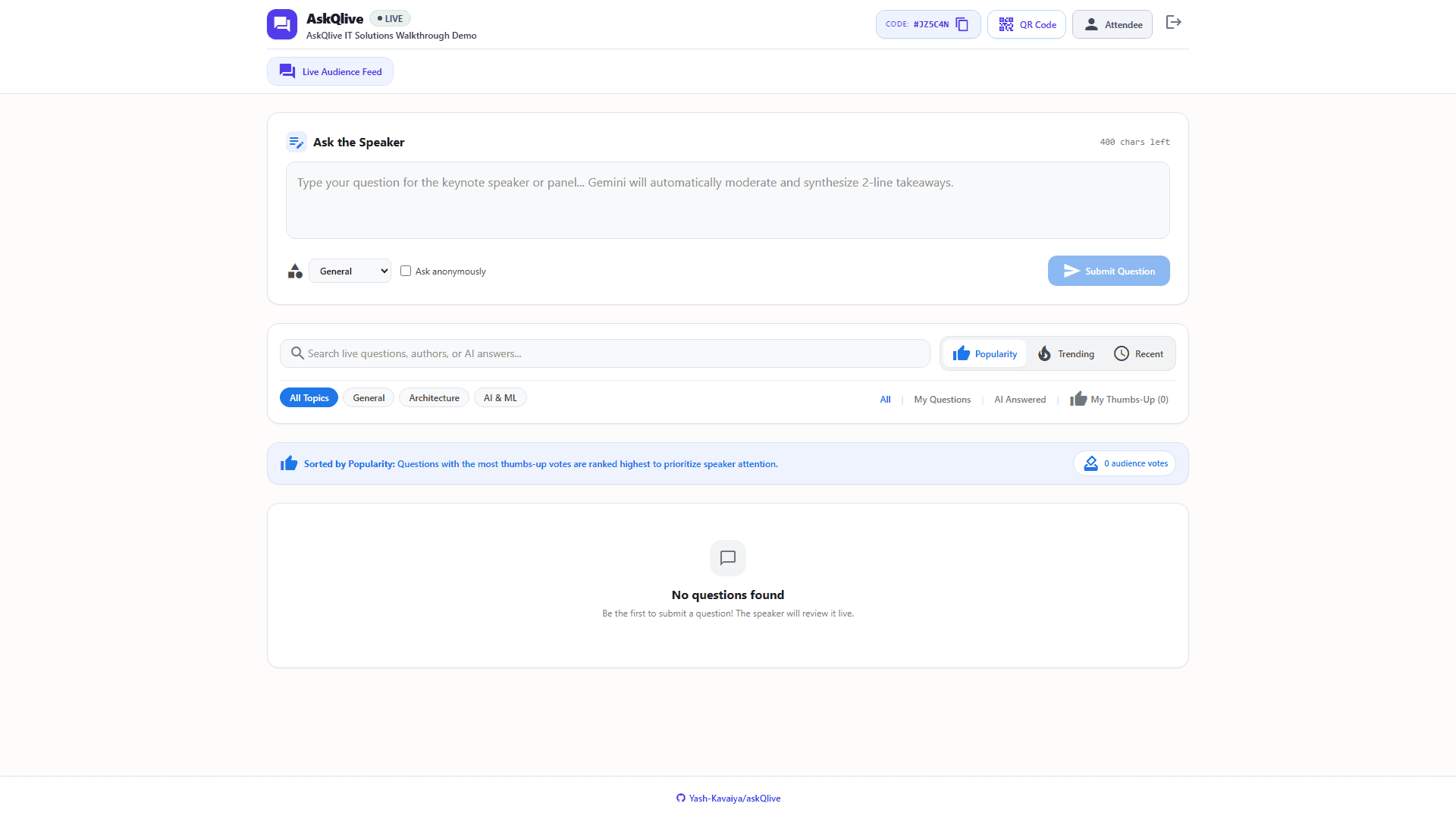Viewport: 1456px width, 819px height.
Task: Click the Trending flame icon
Action: pyautogui.click(x=1044, y=353)
